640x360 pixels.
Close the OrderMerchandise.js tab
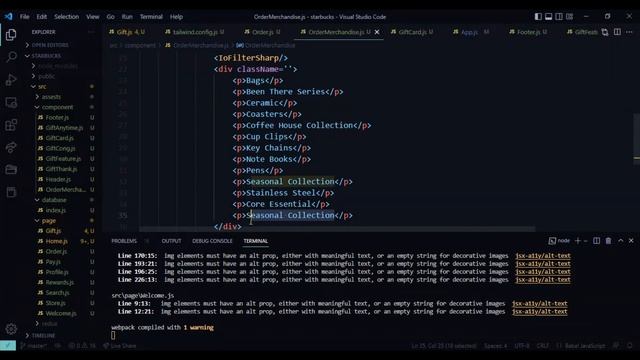pos(377,32)
